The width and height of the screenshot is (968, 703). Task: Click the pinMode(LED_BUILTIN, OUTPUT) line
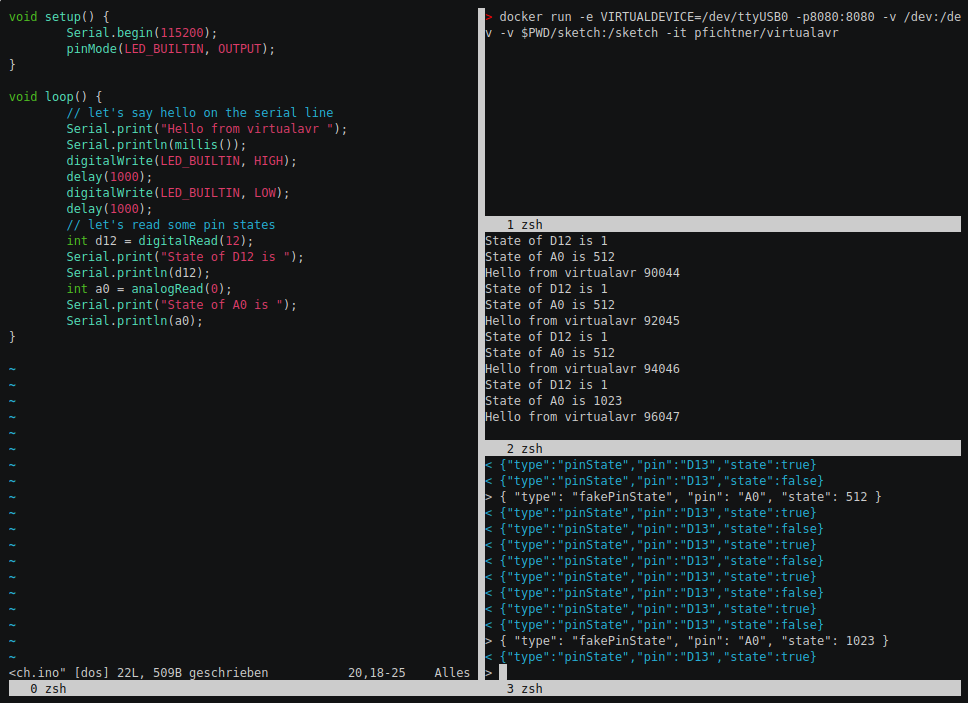[x=170, y=49]
